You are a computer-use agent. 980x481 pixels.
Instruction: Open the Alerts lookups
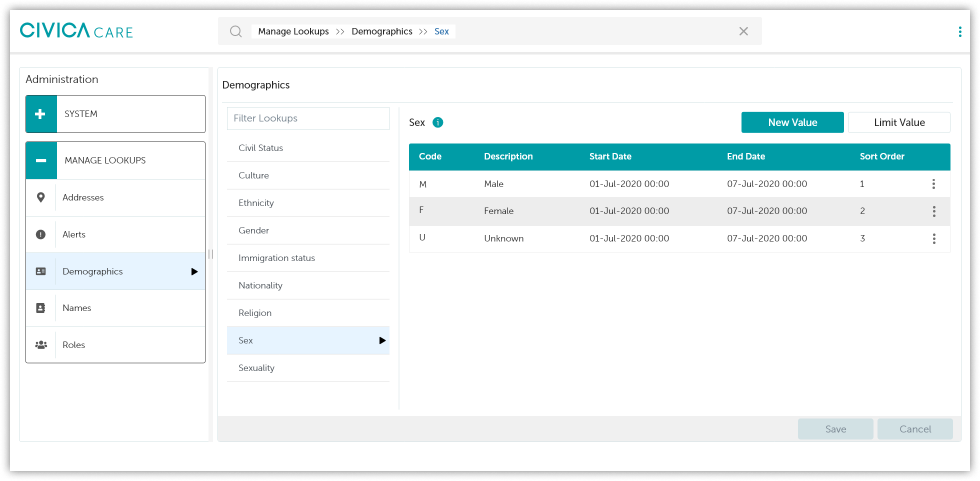[115, 234]
